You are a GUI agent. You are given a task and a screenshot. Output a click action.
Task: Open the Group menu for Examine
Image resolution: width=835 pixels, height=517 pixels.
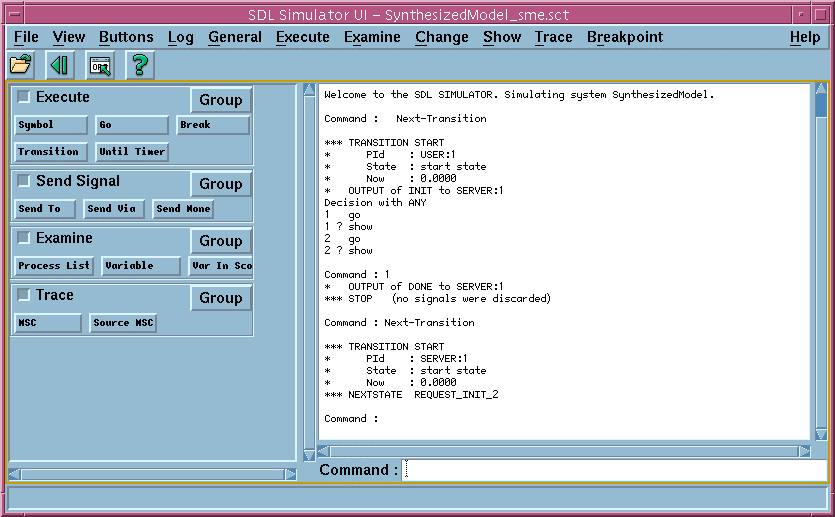point(220,241)
